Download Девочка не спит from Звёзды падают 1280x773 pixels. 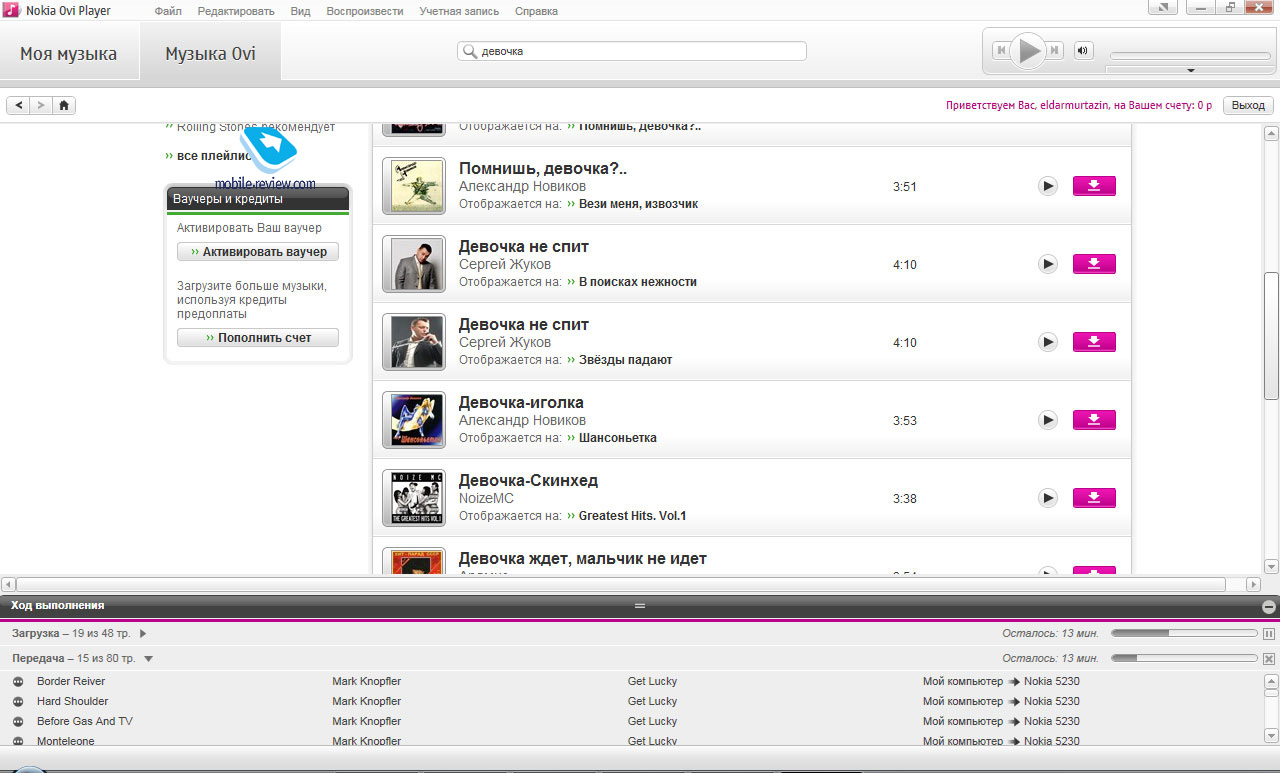pos(1094,342)
